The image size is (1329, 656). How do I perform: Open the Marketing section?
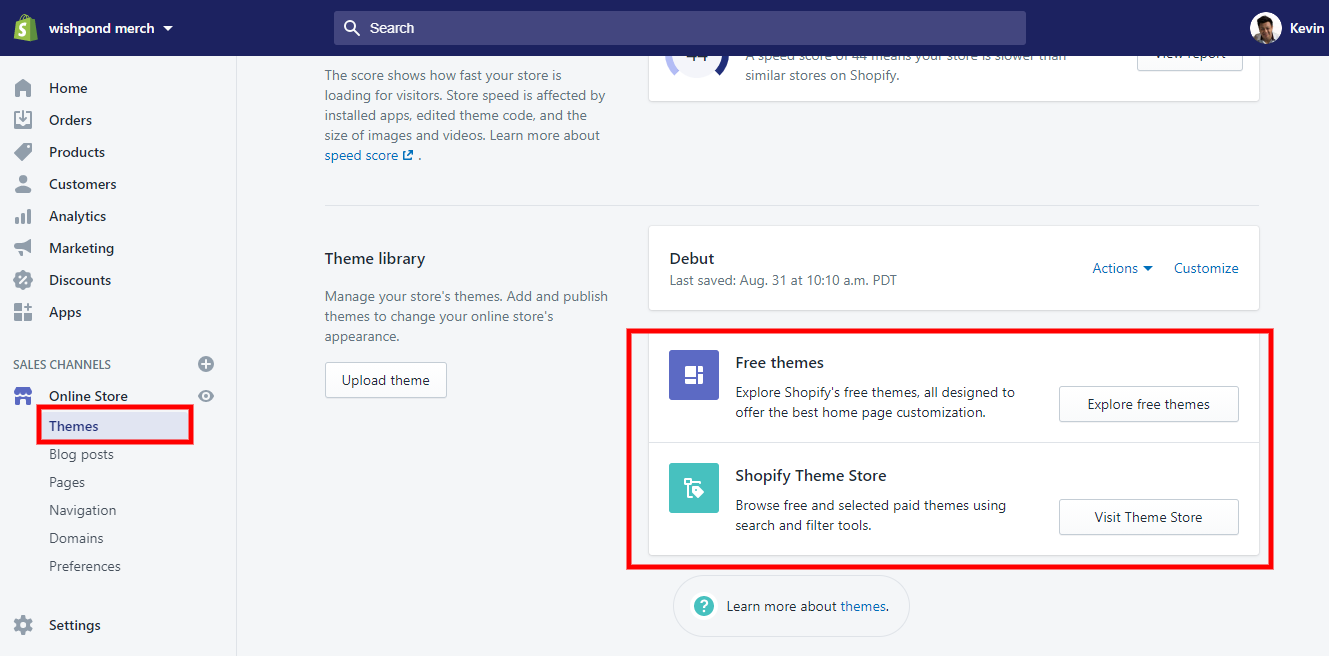(x=81, y=248)
